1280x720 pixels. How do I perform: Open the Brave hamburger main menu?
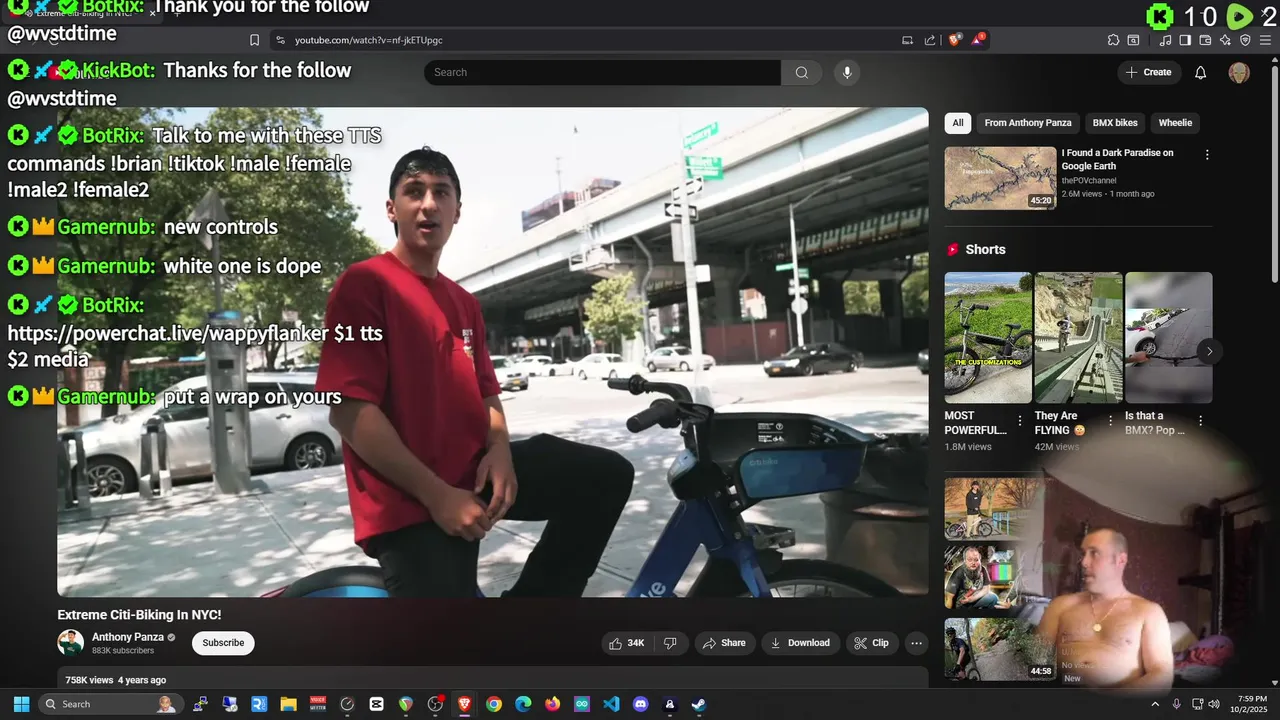[x=1265, y=40]
